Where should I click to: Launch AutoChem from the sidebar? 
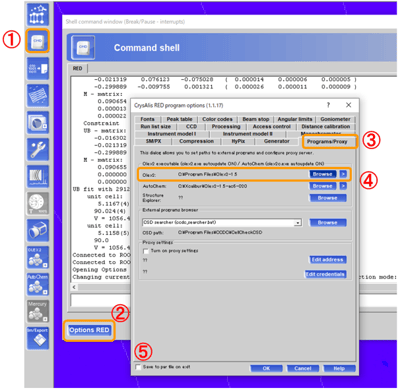coord(38,284)
